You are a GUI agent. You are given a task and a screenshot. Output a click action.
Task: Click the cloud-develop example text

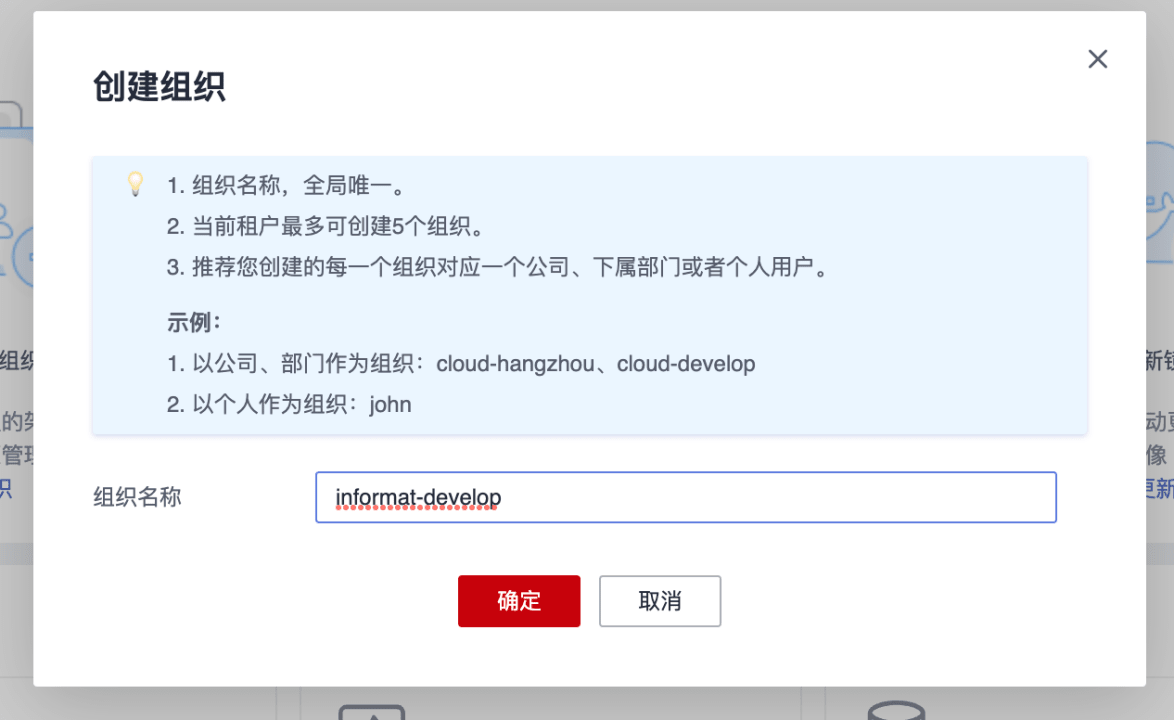[x=686, y=364]
